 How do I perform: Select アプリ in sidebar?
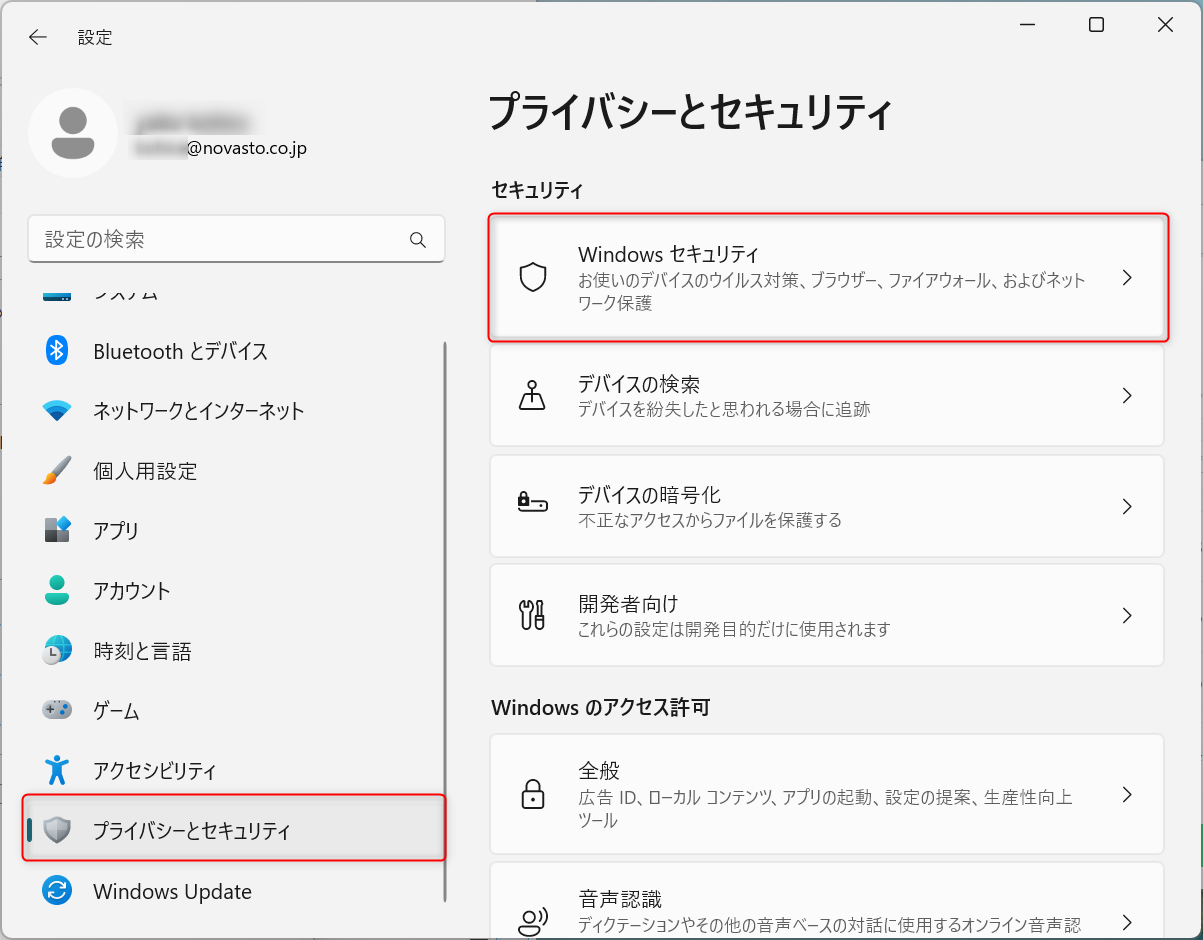(x=234, y=531)
